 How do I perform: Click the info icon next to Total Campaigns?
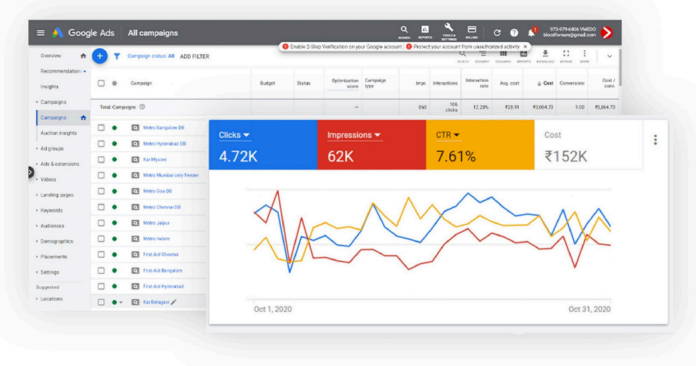142,107
